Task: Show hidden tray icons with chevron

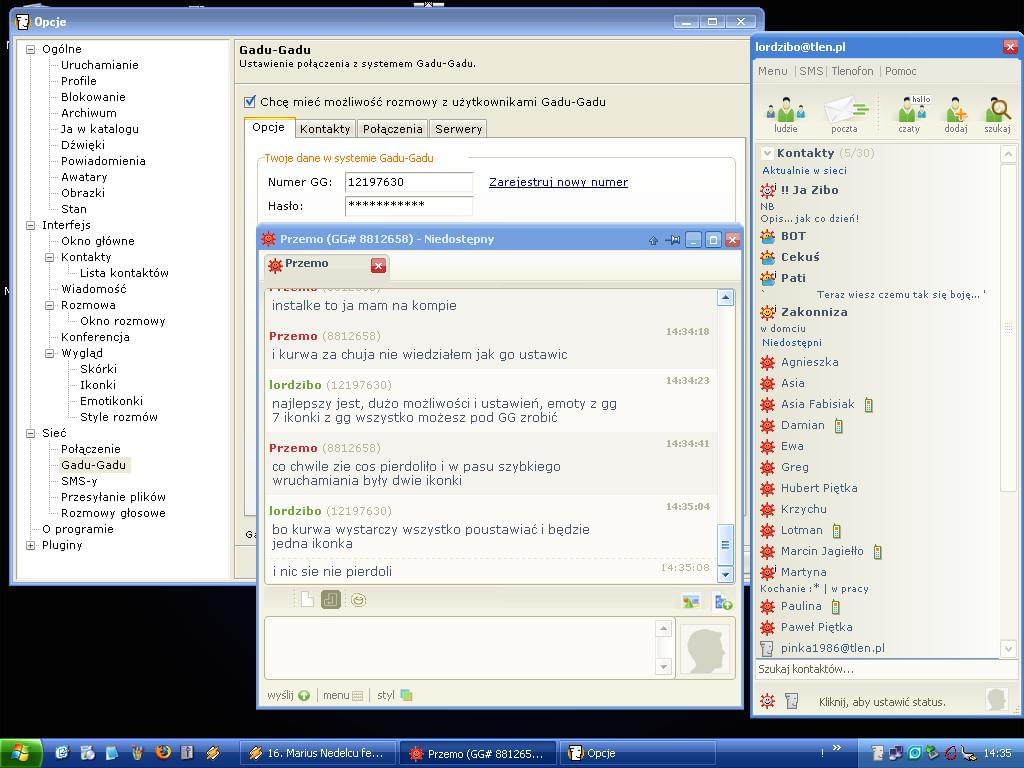Action: [837, 748]
